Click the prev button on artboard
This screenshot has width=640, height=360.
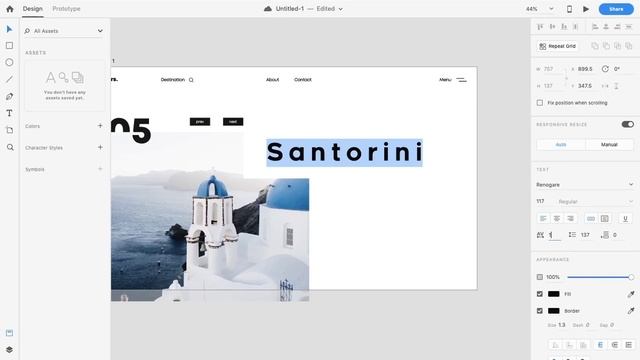click(200, 122)
